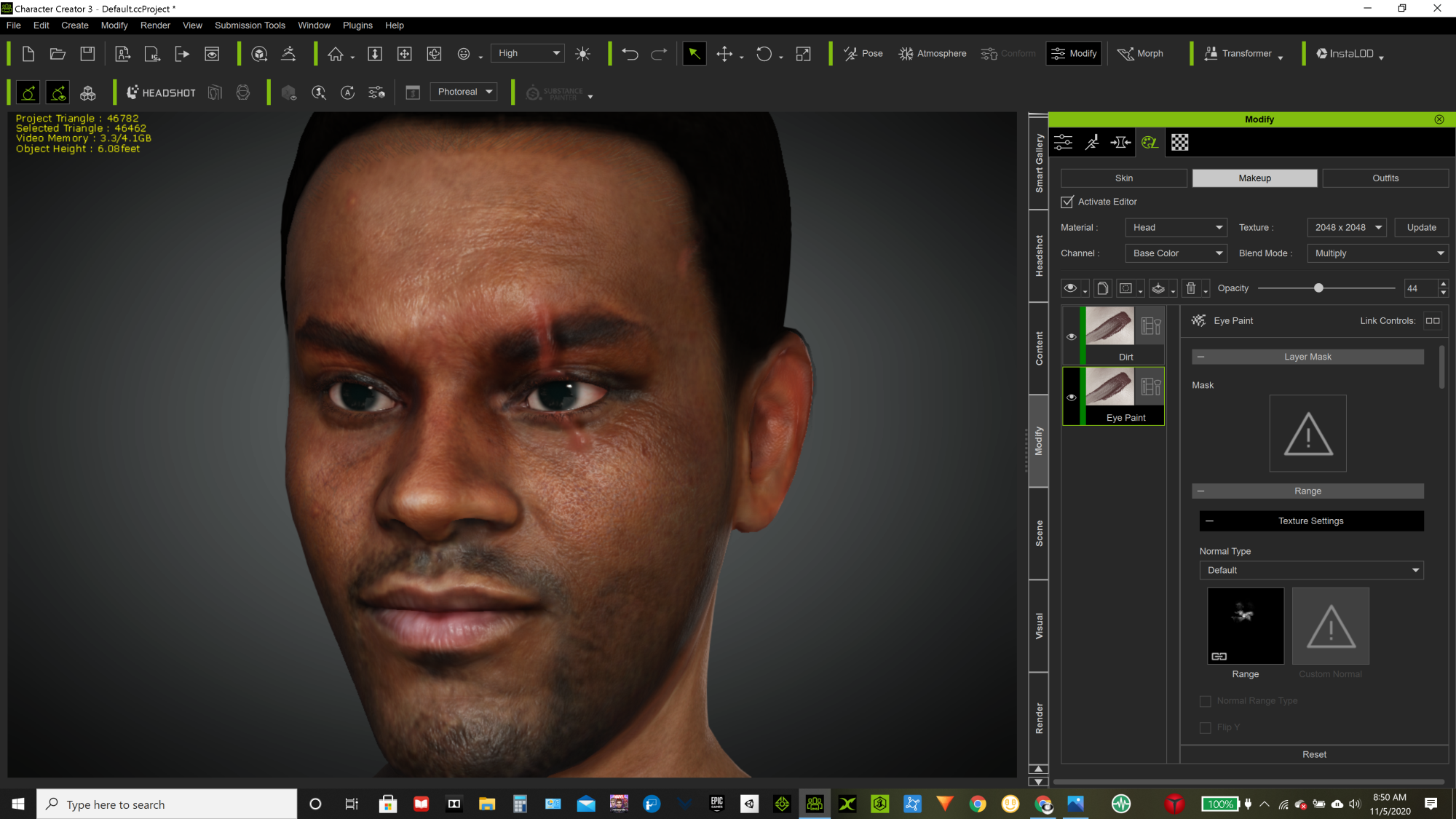The width and height of the screenshot is (1456, 819).
Task: Click the mask selection icon above the layer list
Action: pyautogui.click(x=1125, y=288)
